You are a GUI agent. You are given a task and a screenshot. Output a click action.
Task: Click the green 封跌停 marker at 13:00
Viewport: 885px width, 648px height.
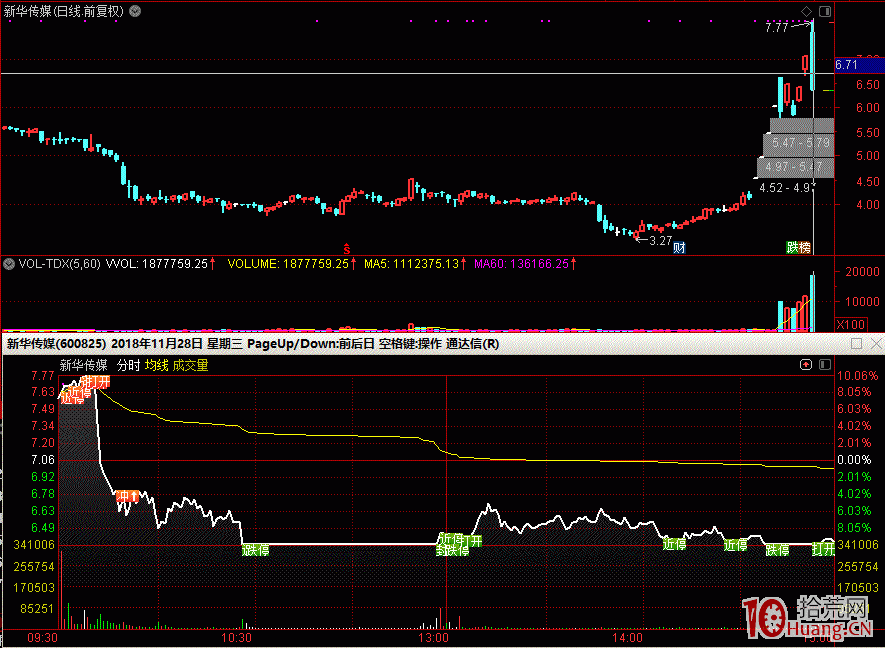(453, 550)
